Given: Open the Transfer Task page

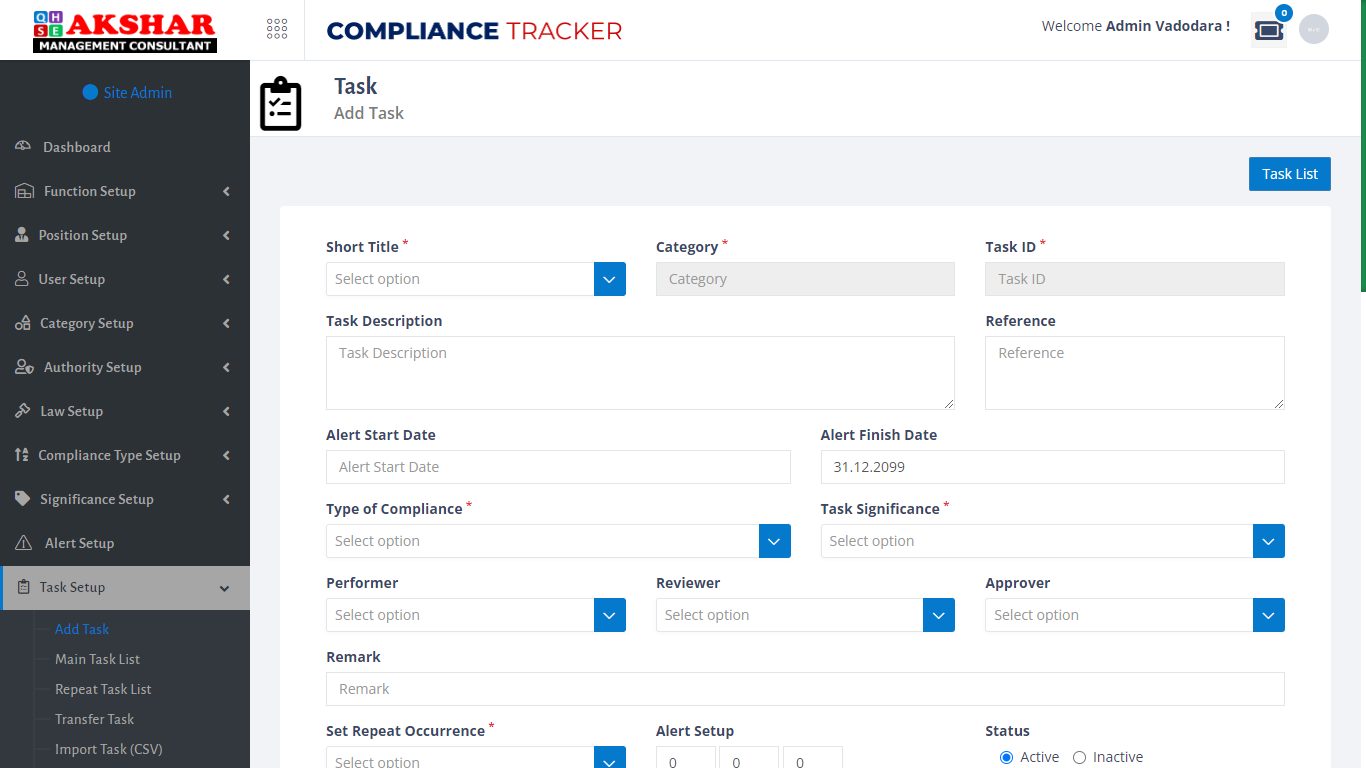Looking at the screenshot, I should tap(94, 719).
